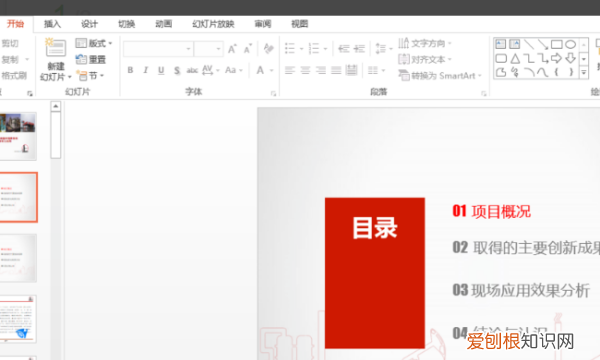Justify text alignment
Viewport: 600px width, 360px height.
point(336,70)
